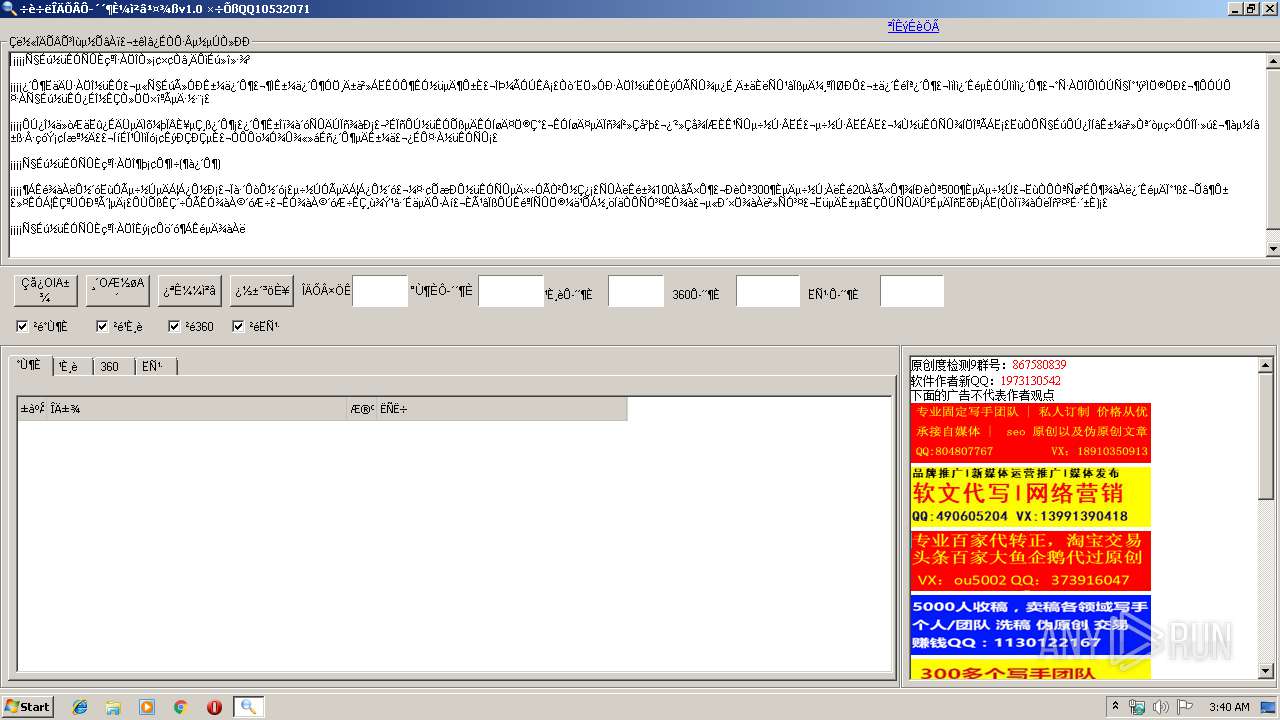This screenshot has height=720, width=1280.
Task: Select the running magnifier app on taskbar
Action: (248, 707)
